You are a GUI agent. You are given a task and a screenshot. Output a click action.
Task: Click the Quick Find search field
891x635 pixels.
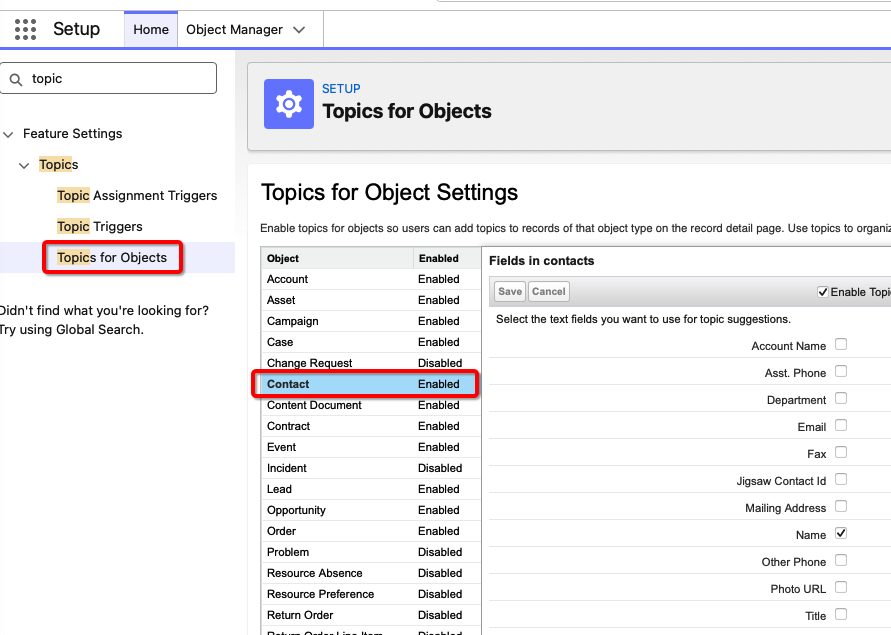120,78
